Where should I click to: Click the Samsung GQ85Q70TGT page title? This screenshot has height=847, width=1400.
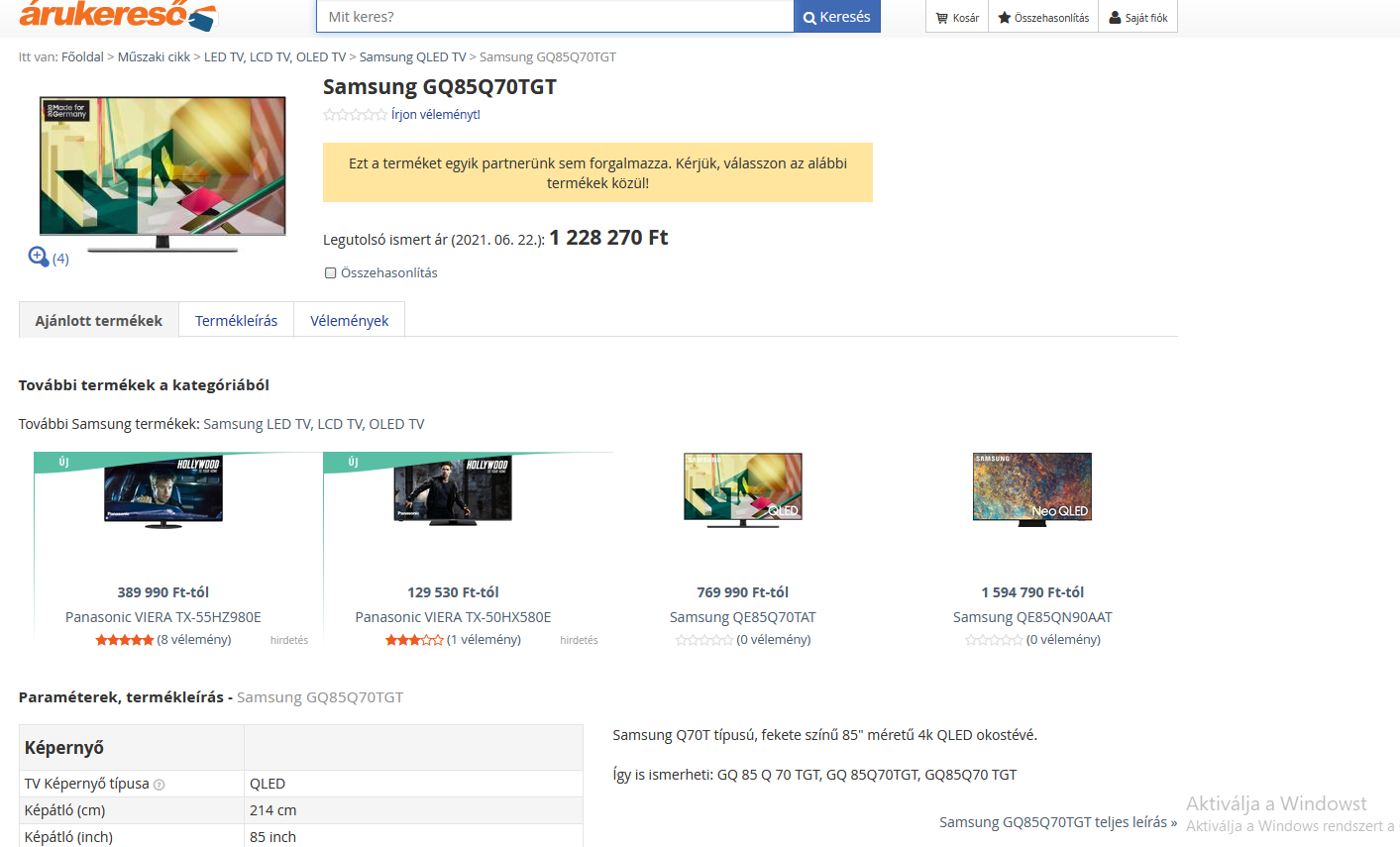pos(440,87)
